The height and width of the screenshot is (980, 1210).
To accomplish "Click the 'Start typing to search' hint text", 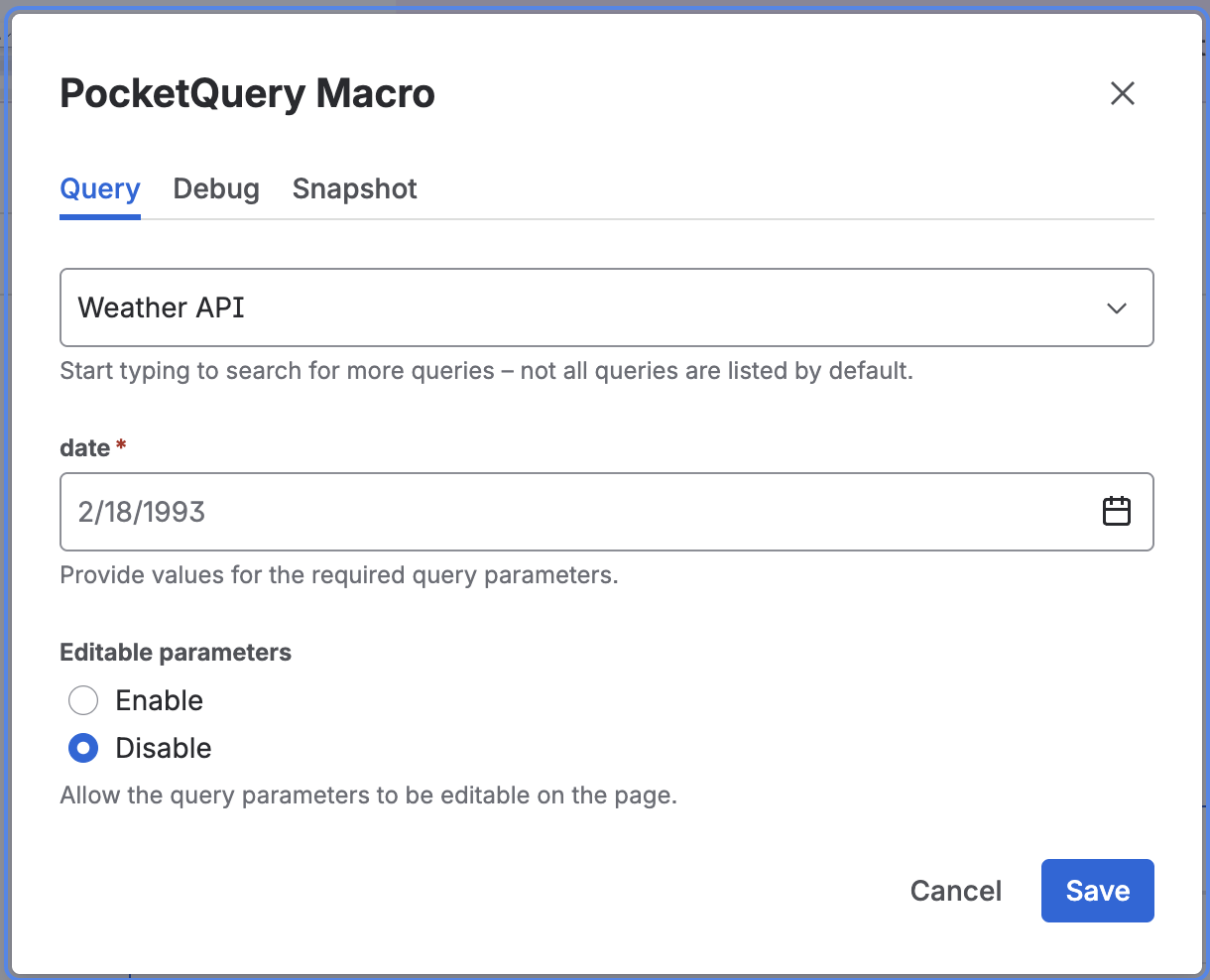I will pyautogui.click(x=486, y=372).
